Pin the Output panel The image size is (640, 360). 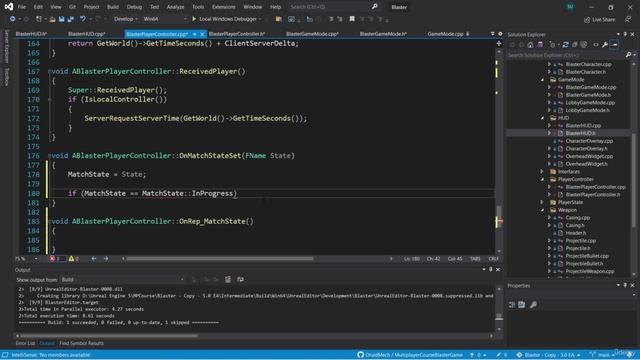(x=491, y=269)
